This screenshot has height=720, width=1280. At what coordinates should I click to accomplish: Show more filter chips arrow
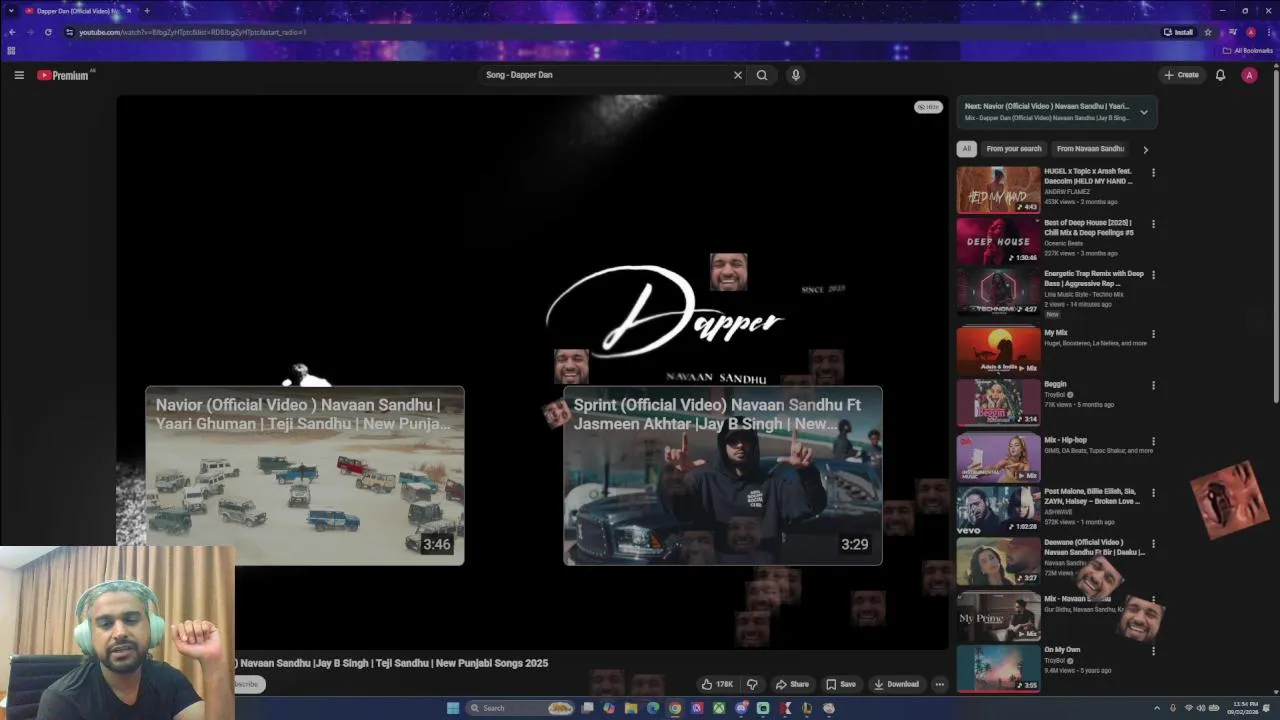click(1145, 149)
